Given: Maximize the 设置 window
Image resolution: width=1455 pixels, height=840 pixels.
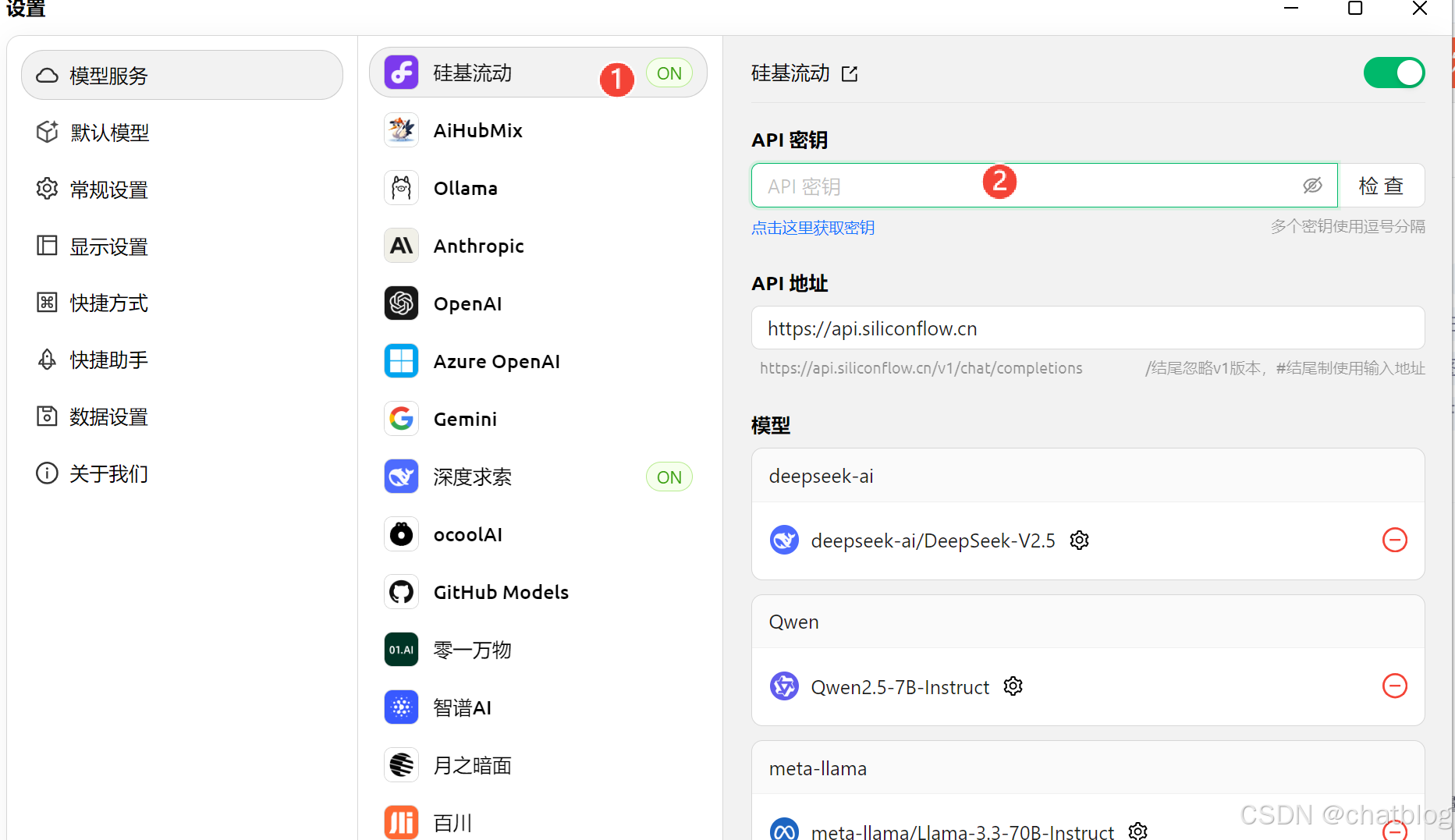Looking at the screenshot, I should pos(1355,9).
